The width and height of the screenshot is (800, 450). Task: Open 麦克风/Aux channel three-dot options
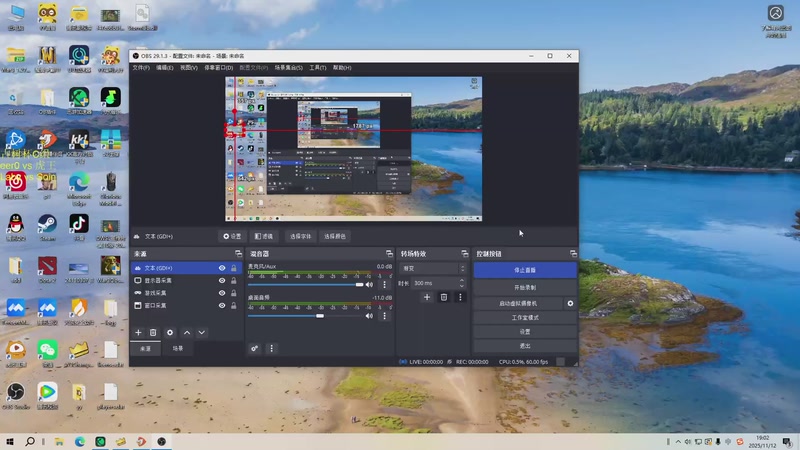(x=385, y=285)
